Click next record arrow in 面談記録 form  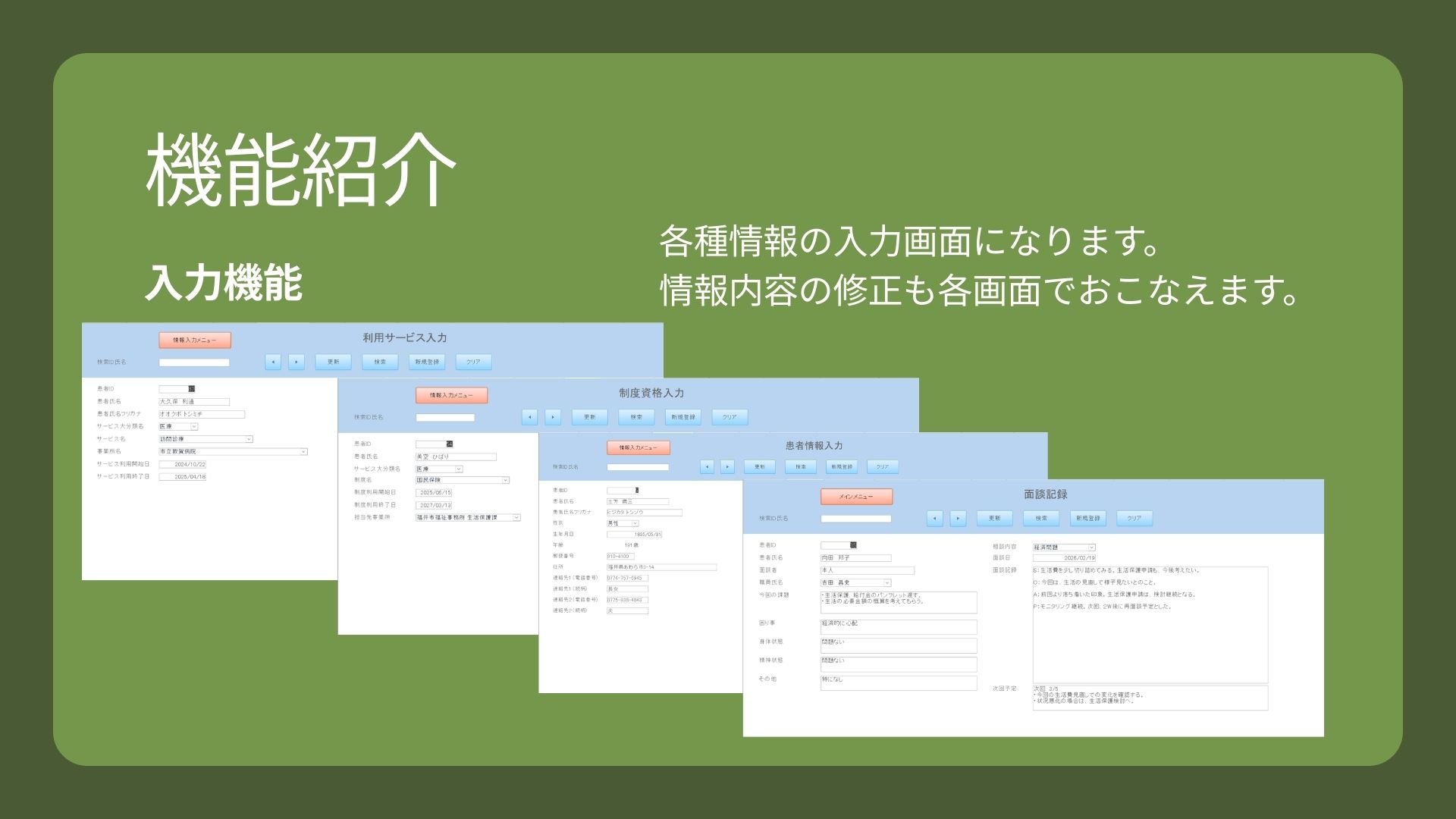pos(959,518)
